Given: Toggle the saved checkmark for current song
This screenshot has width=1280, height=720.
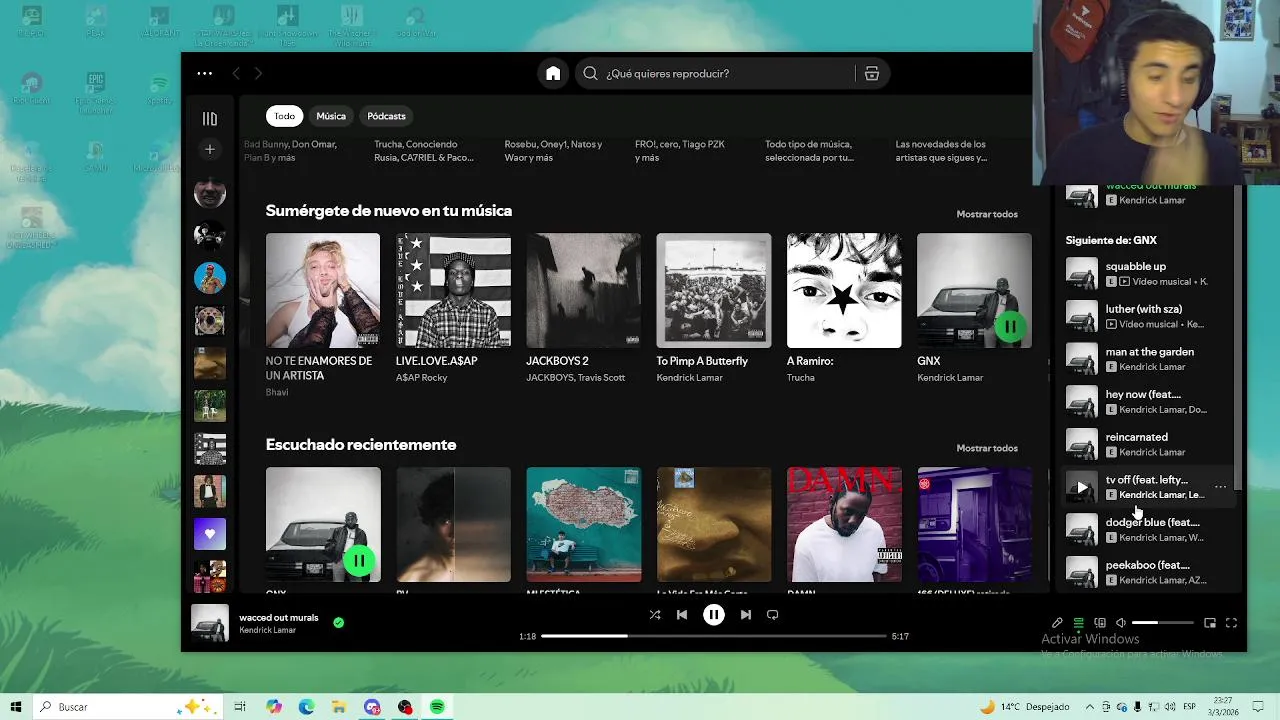Looking at the screenshot, I should pos(338,622).
